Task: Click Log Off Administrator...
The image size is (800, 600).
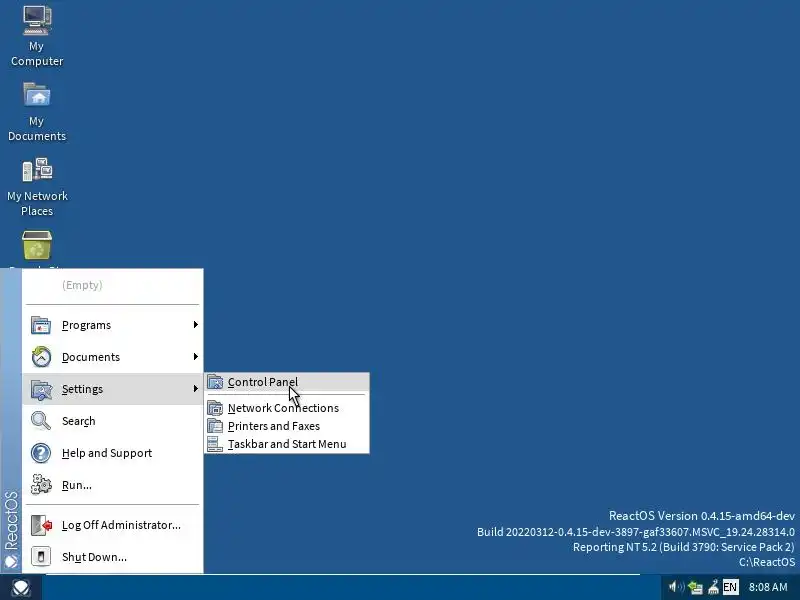Action: tap(113, 525)
